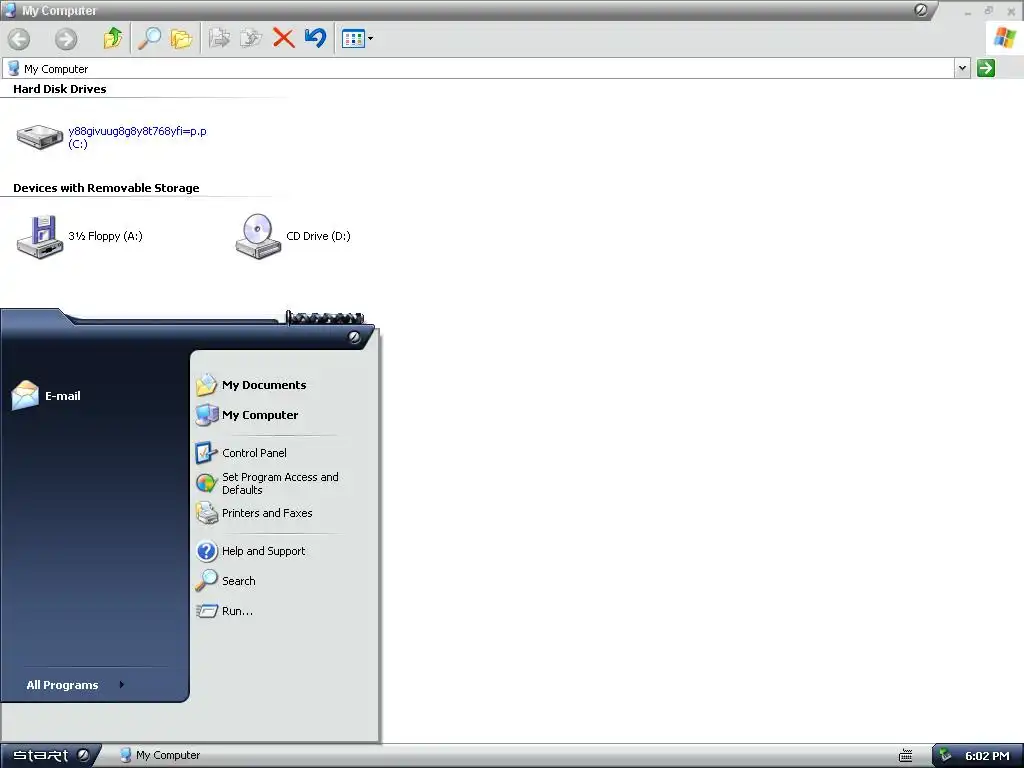This screenshot has height=768, width=1024.
Task: Select the 3½ Floppy (A:) drive
Action: [x=79, y=236]
